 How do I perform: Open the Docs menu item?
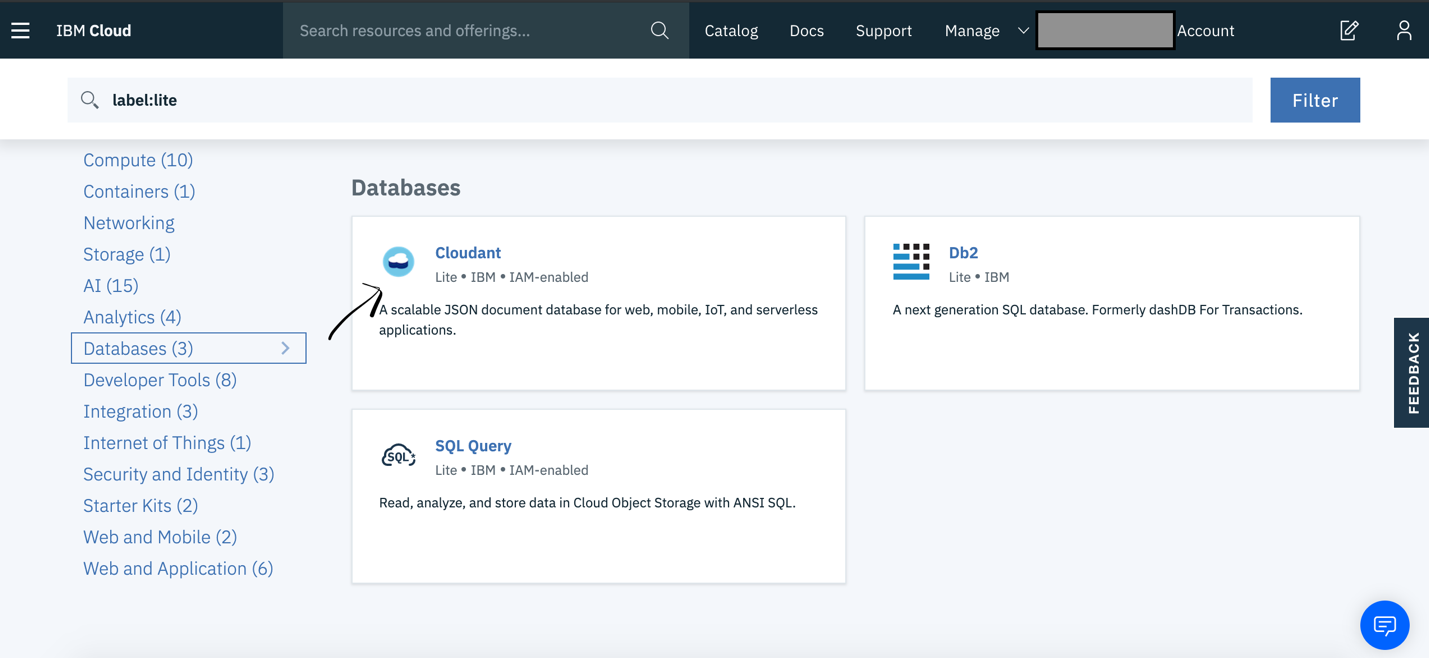[x=806, y=31]
